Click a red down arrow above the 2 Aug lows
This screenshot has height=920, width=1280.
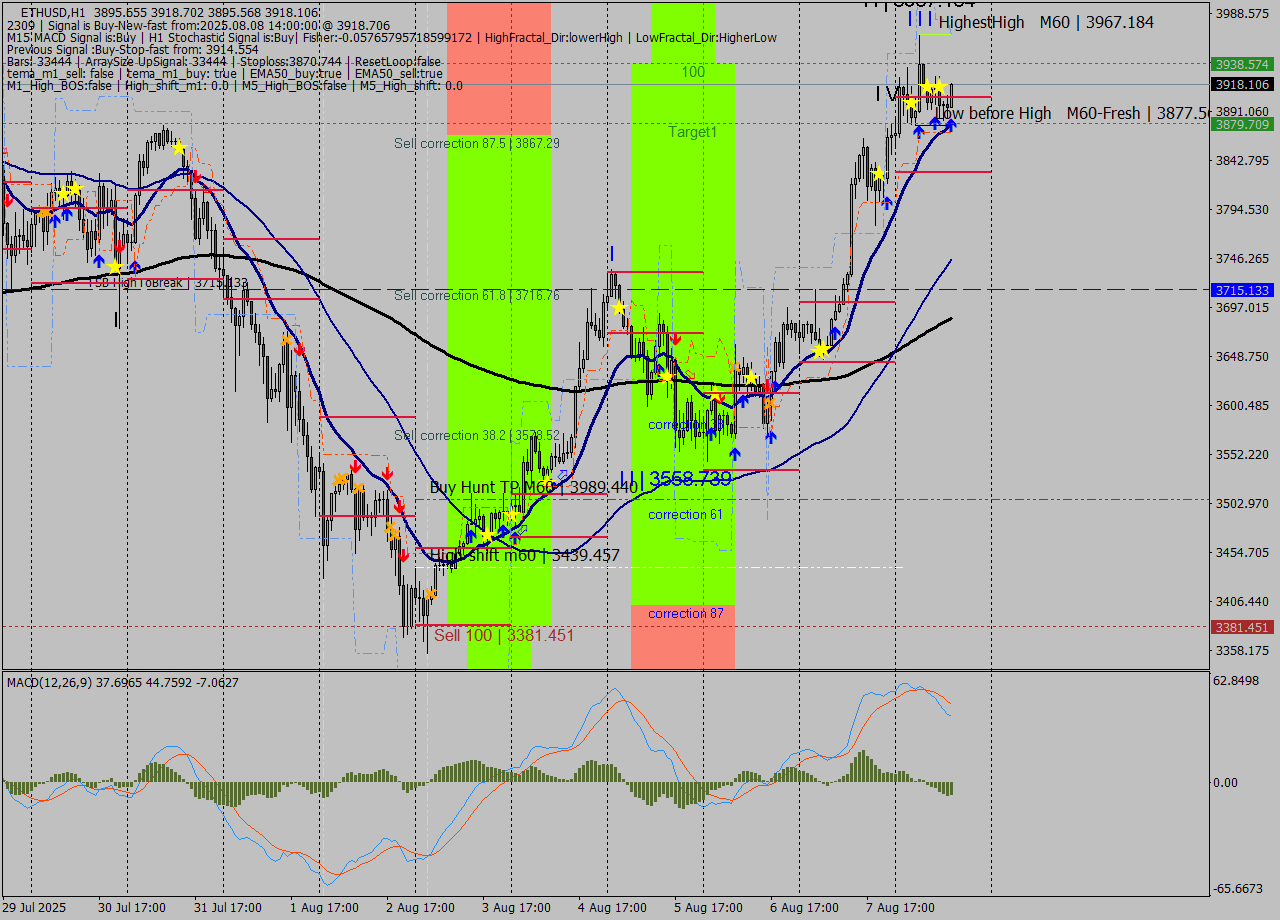coord(404,555)
